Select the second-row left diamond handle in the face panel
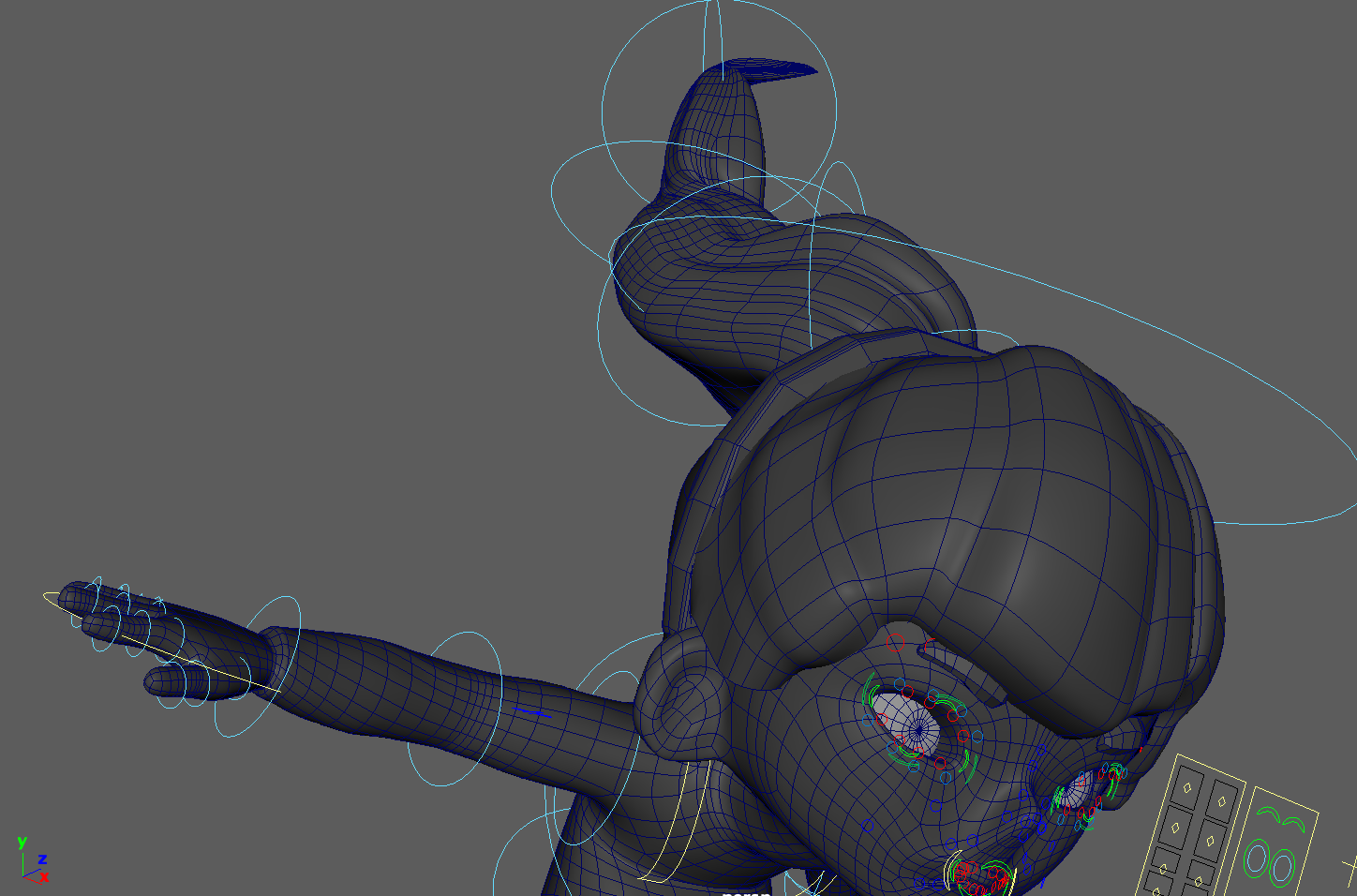This screenshot has width=1357, height=896. pyautogui.click(x=1175, y=828)
